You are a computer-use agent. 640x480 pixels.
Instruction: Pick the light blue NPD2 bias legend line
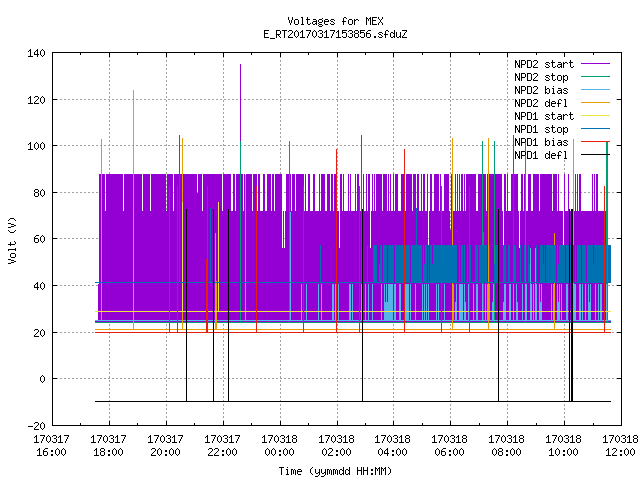pyautogui.click(x=595, y=90)
